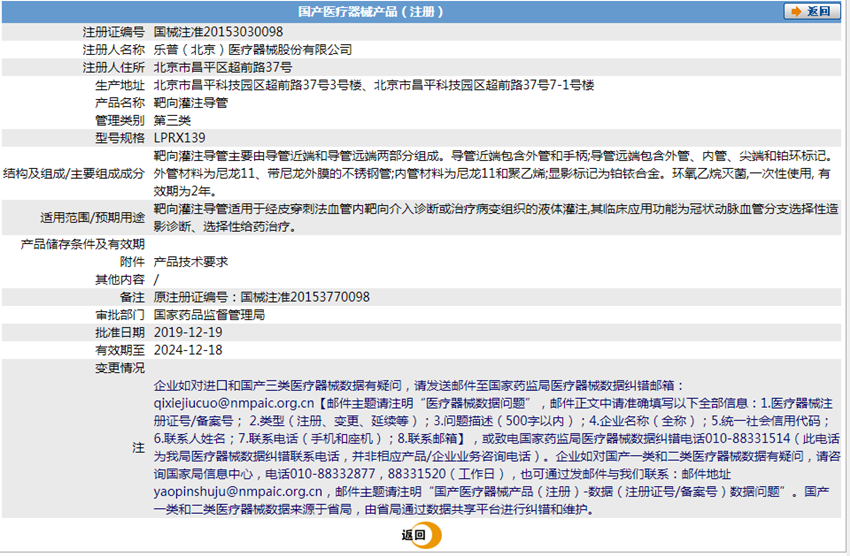Select the model specification LPRX139

[179, 138]
